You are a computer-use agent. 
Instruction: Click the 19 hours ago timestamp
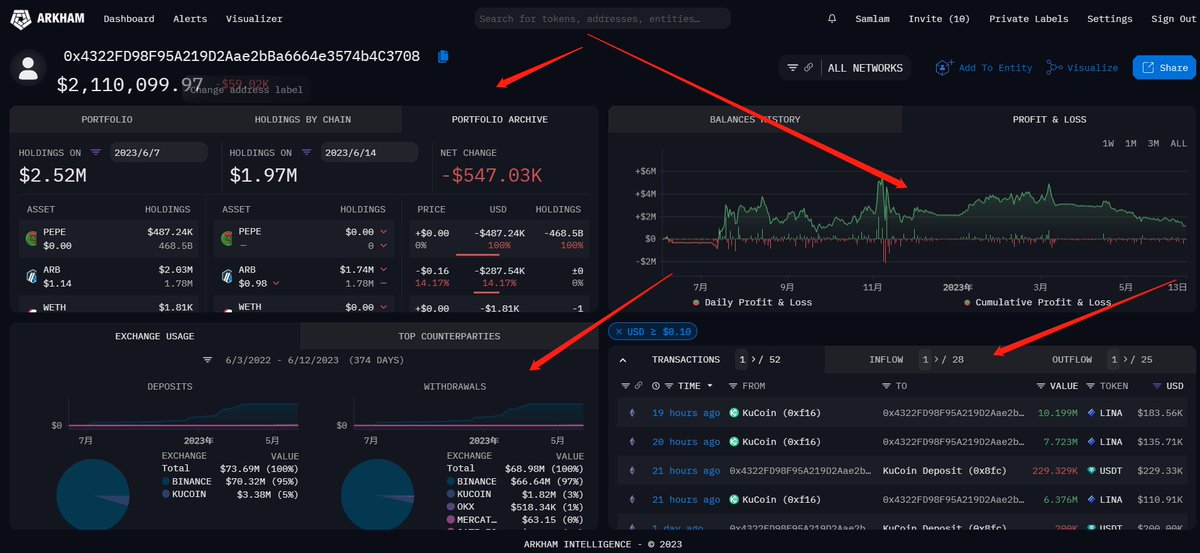click(686, 413)
